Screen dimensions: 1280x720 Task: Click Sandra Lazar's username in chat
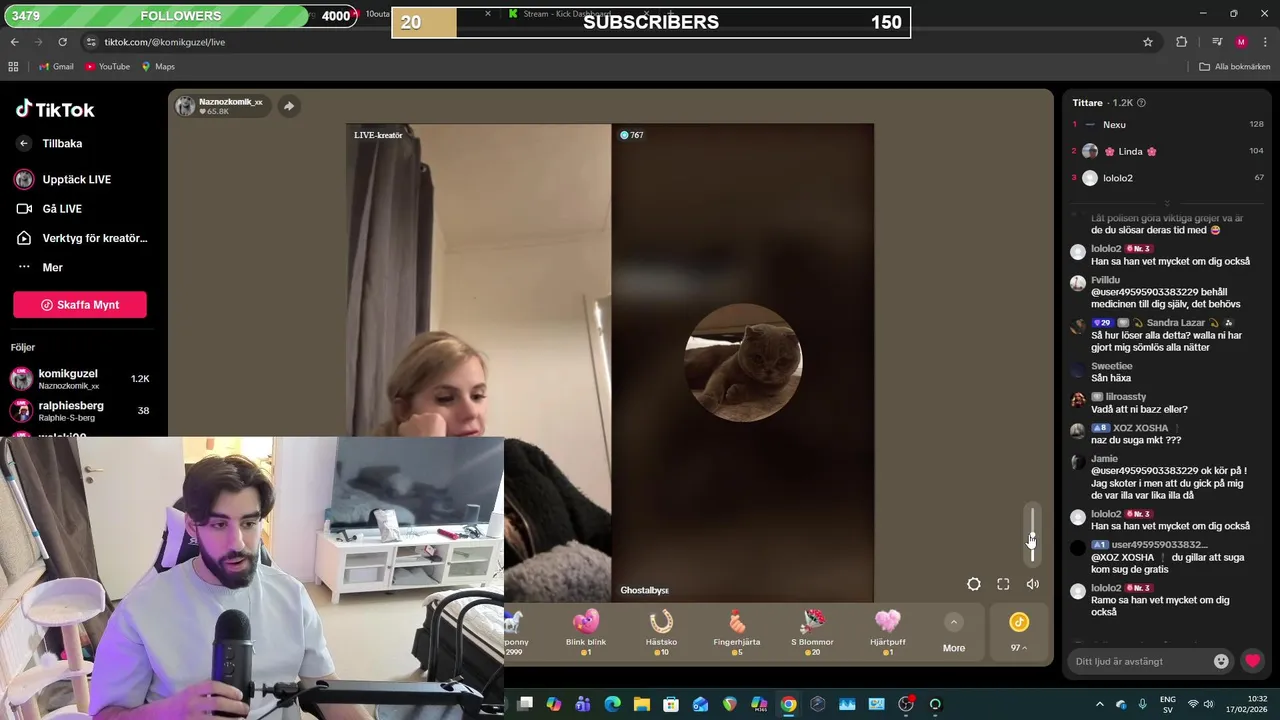tap(1176, 323)
